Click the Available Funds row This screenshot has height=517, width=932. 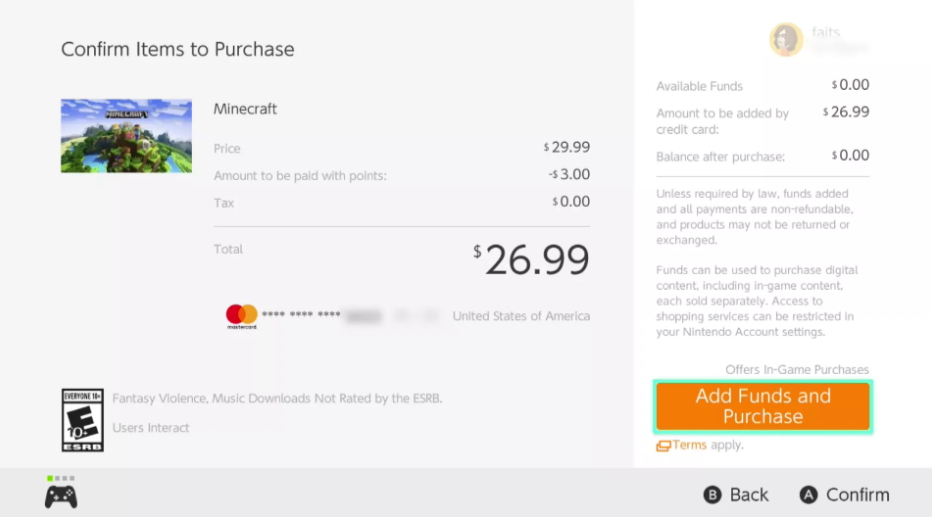(763, 86)
